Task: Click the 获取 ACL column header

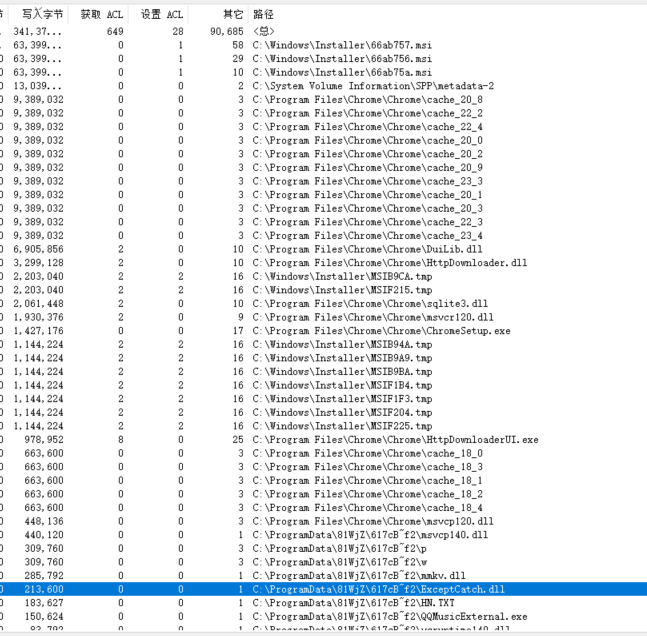Action: [x=102, y=15]
